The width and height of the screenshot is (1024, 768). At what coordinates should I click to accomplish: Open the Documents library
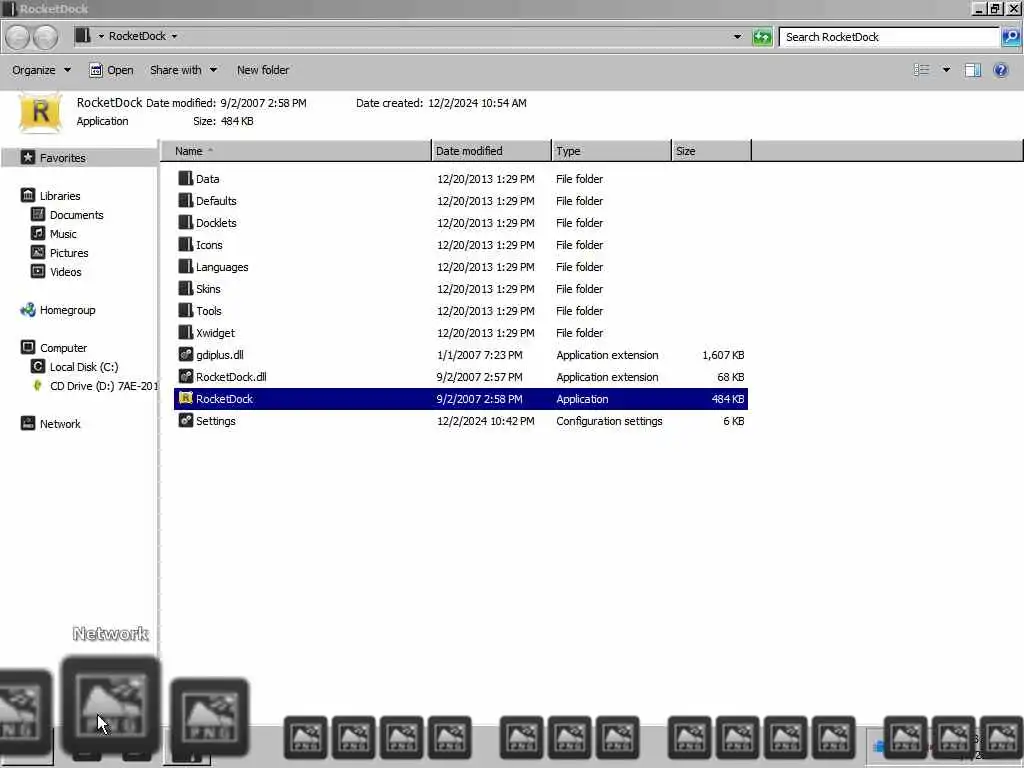coord(76,215)
